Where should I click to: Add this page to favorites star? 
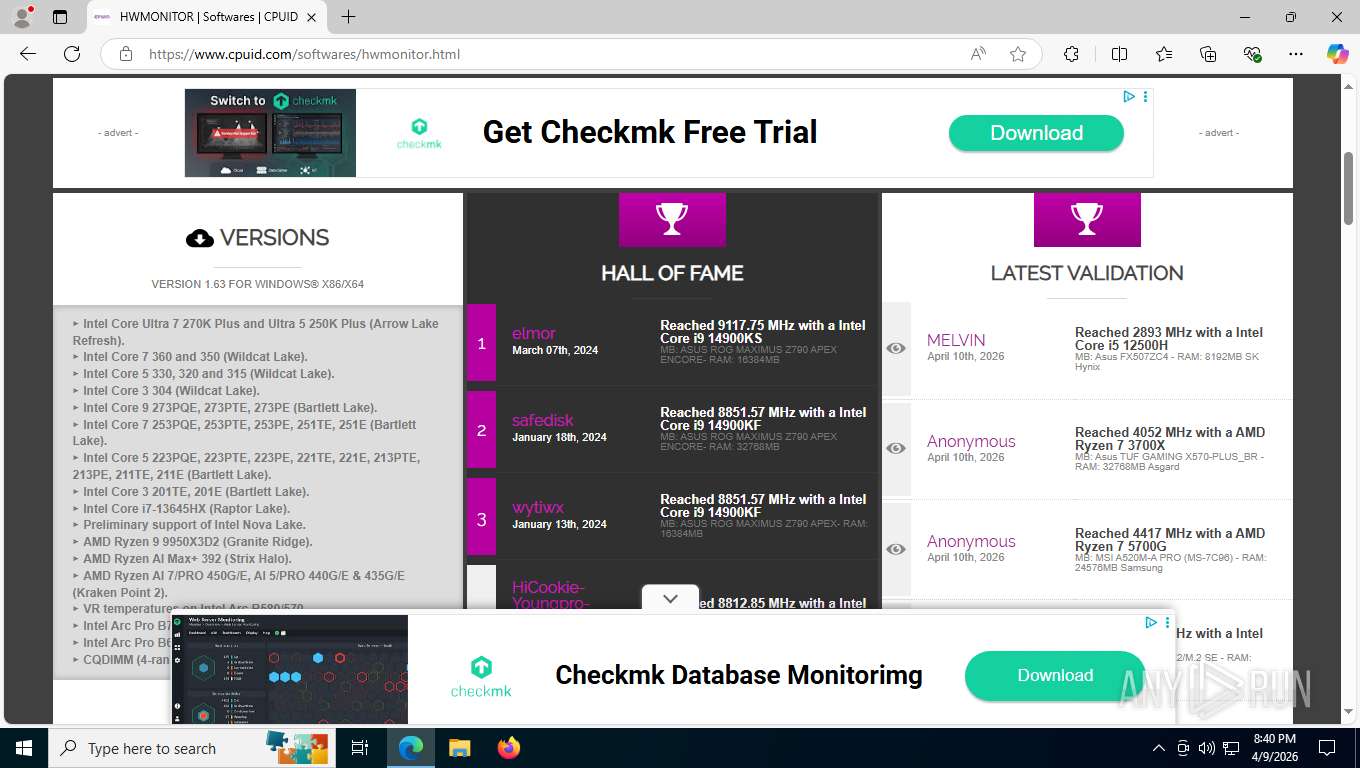click(x=1018, y=54)
